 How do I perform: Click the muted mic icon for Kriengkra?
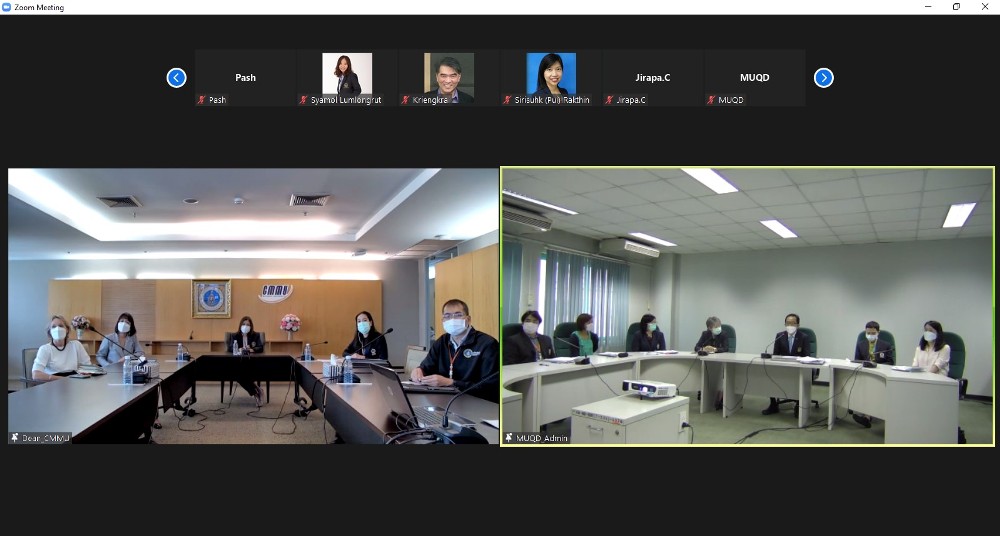pyautogui.click(x=406, y=100)
